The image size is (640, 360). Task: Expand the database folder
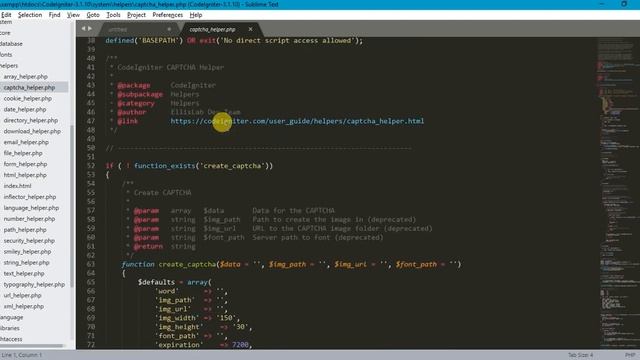(11, 44)
